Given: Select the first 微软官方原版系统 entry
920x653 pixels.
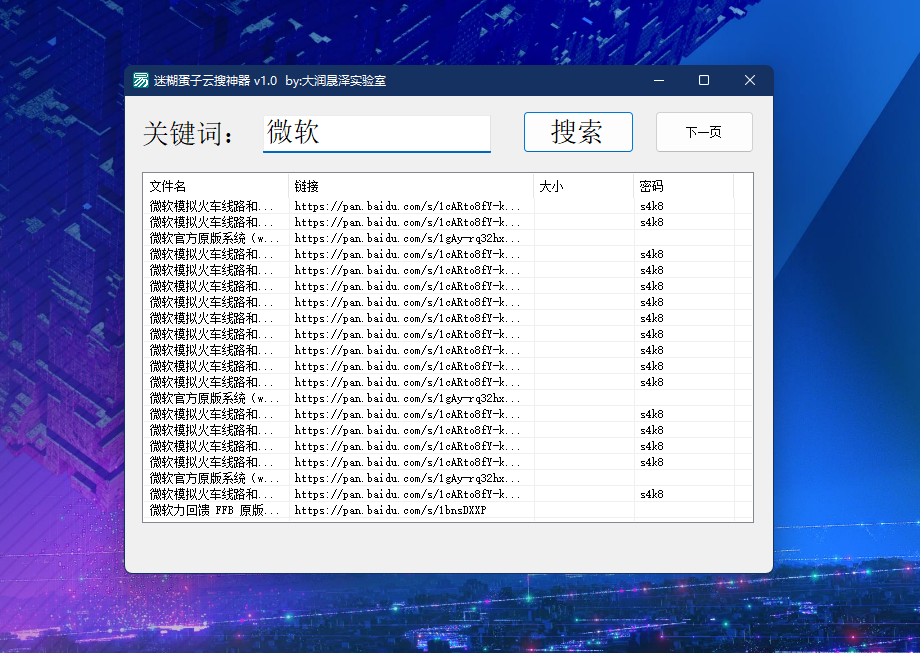Looking at the screenshot, I should [208, 238].
